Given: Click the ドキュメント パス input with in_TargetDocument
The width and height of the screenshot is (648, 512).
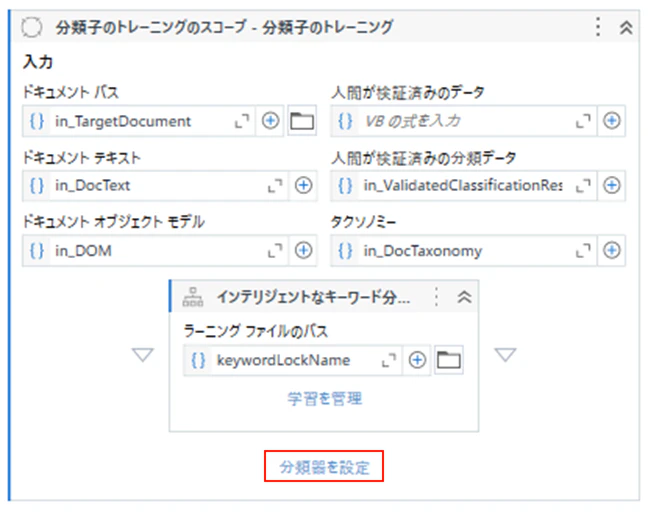Looking at the screenshot, I should coord(139,121).
